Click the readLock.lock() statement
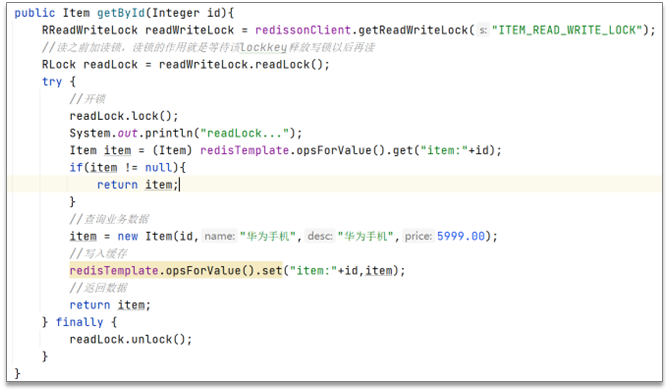Viewport: 669px width, 392px height. click(124, 116)
